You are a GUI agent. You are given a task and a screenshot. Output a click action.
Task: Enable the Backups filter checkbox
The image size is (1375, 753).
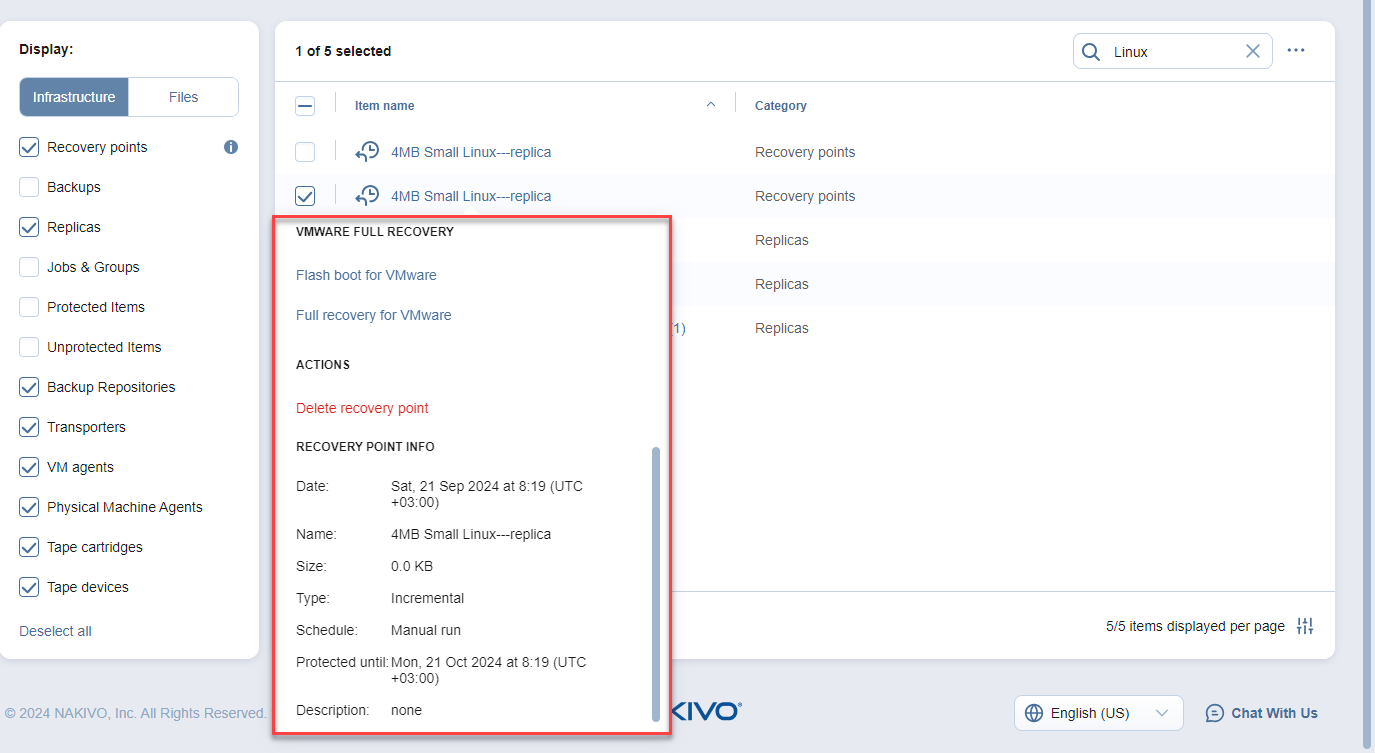point(29,187)
